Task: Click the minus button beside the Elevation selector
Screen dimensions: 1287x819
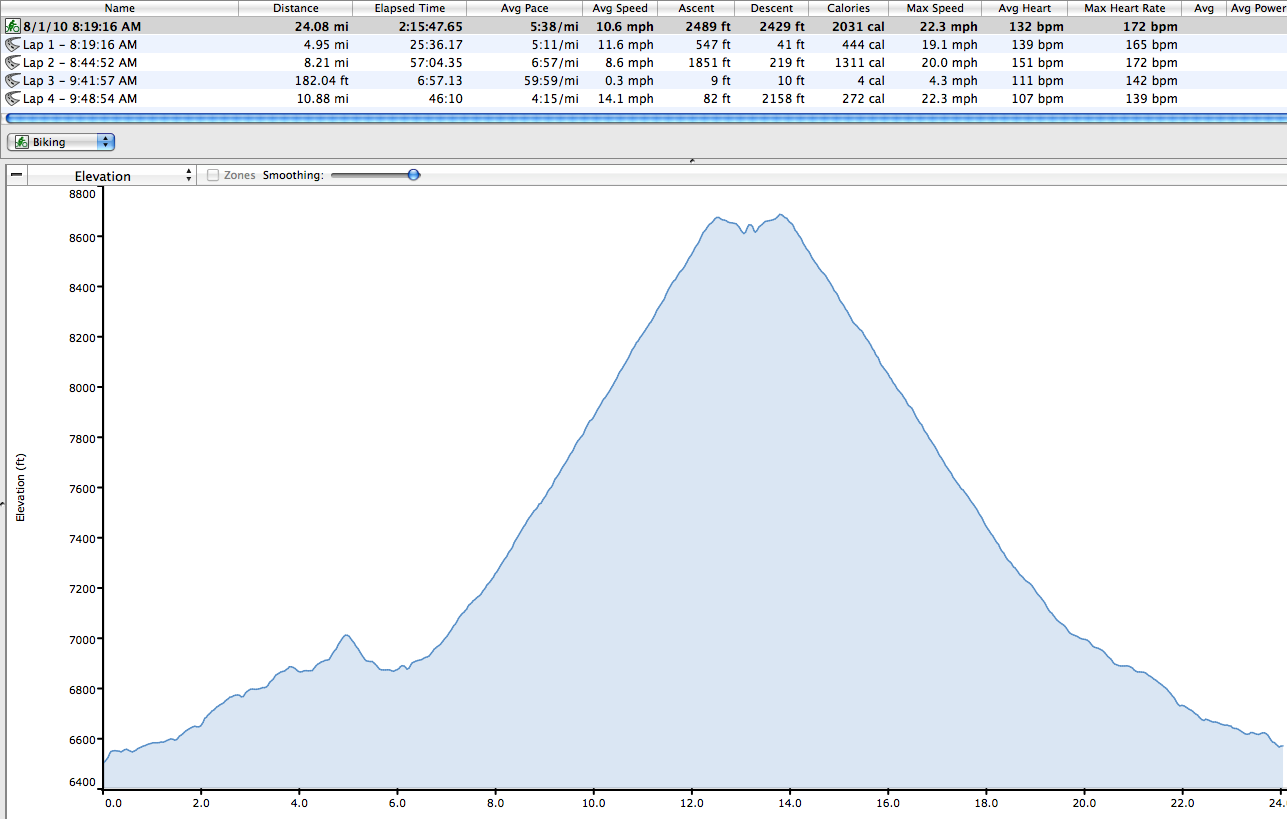Action: click(17, 175)
